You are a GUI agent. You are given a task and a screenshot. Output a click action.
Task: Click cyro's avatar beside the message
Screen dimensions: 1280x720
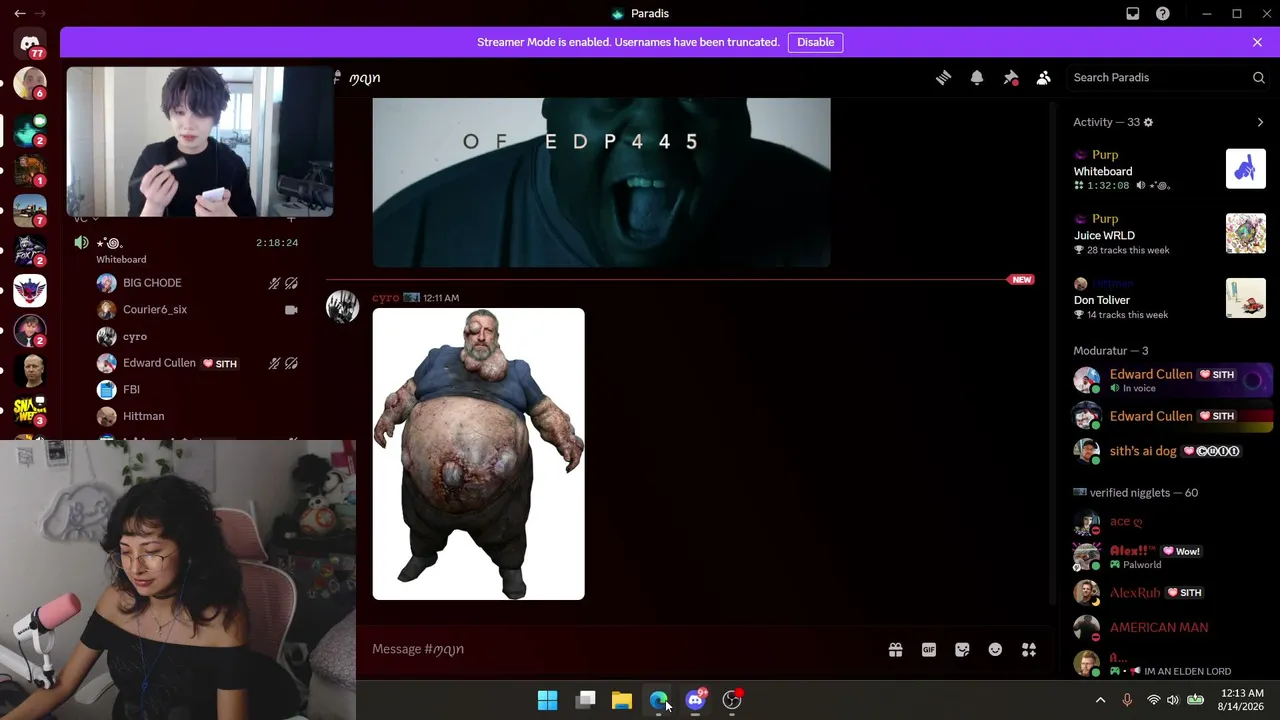(x=342, y=307)
